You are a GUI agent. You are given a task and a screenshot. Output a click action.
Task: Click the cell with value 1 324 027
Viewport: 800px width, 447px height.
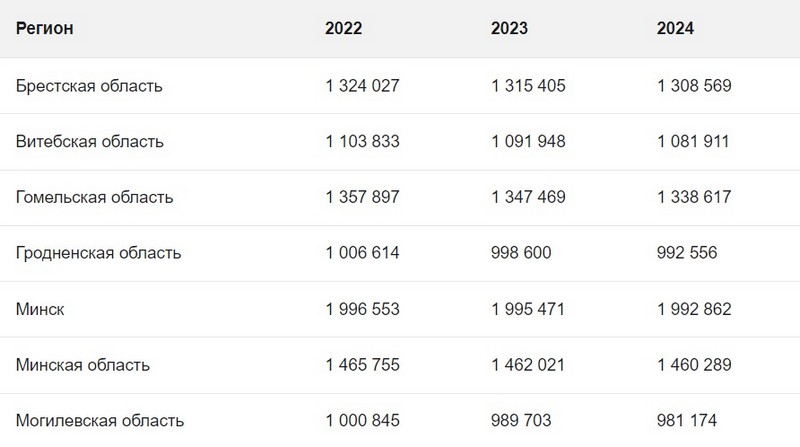[x=362, y=86]
